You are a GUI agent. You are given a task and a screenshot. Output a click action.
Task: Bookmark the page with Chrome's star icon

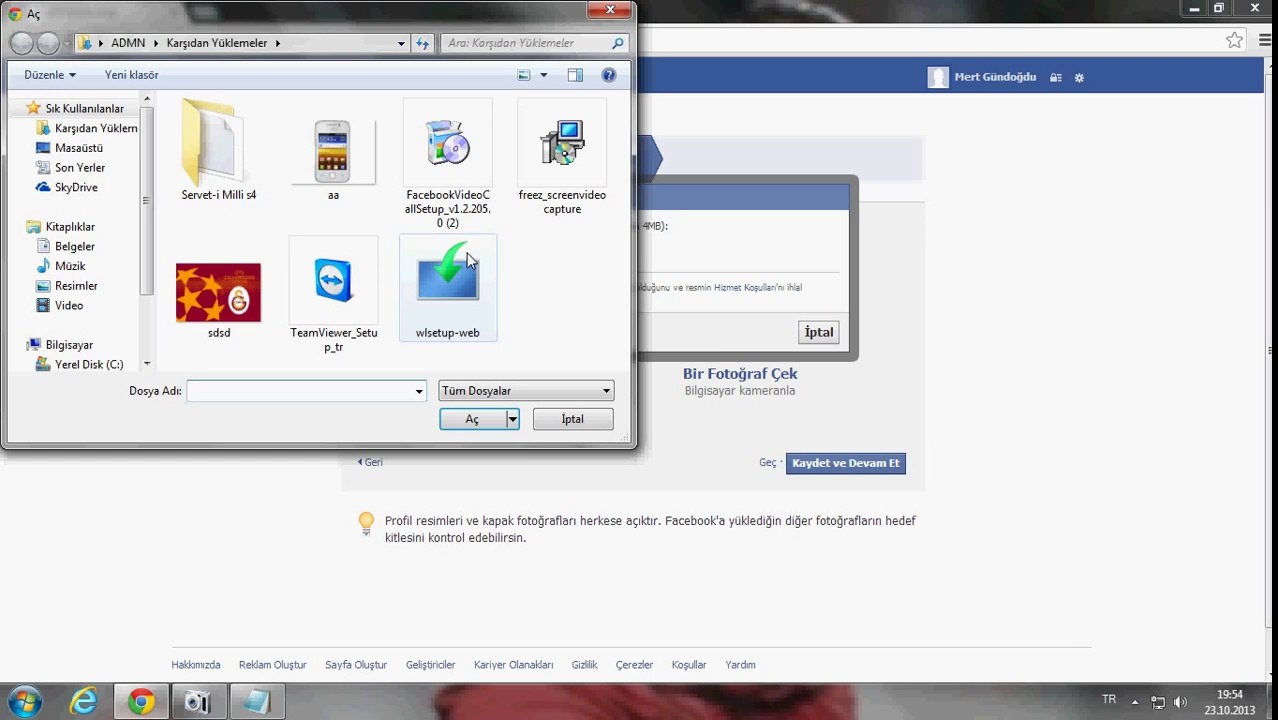(1234, 41)
